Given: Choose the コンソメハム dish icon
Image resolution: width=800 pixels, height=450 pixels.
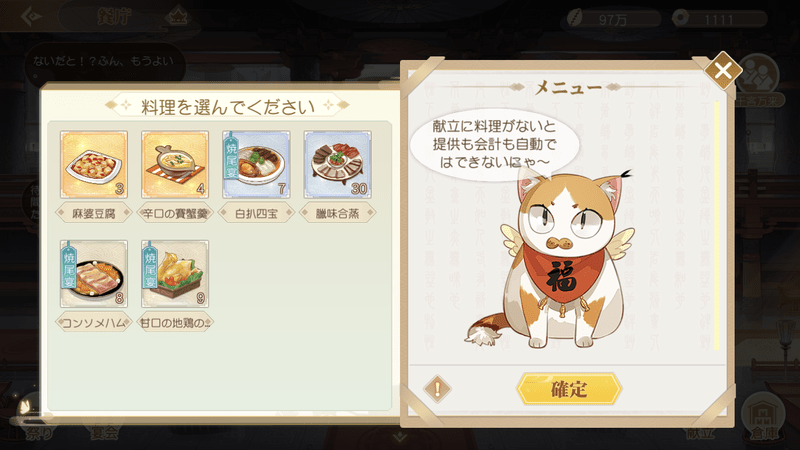Looking at the screenshot, I should (94, 274).
